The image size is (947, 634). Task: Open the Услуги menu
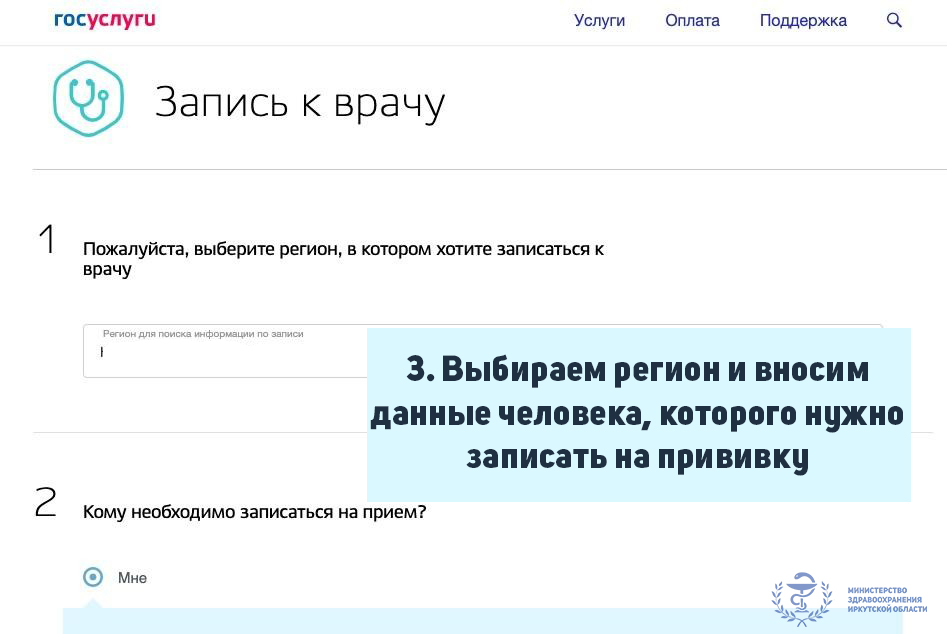[x=599, y=20]
